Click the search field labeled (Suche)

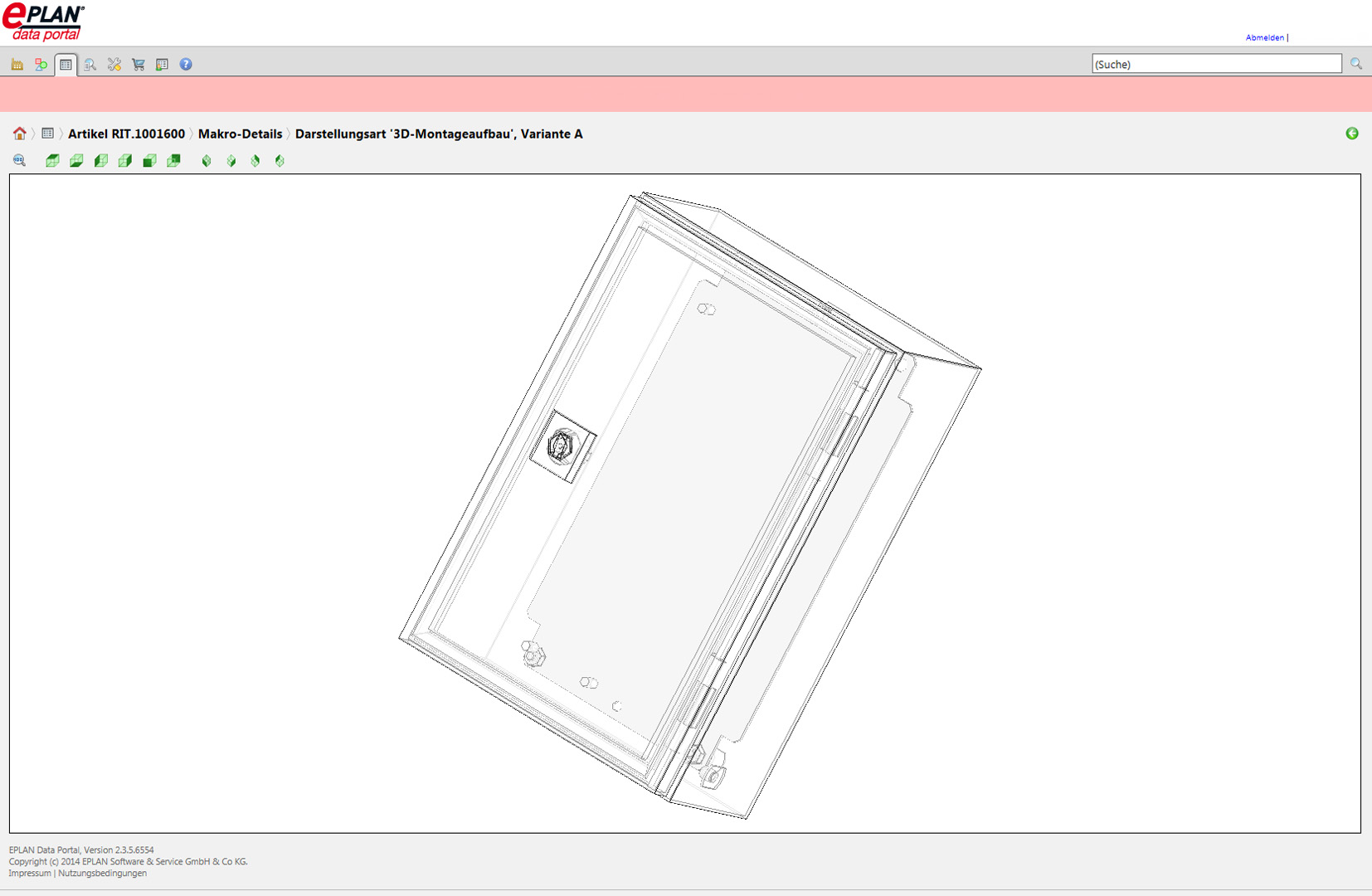tap(1217, 64)
